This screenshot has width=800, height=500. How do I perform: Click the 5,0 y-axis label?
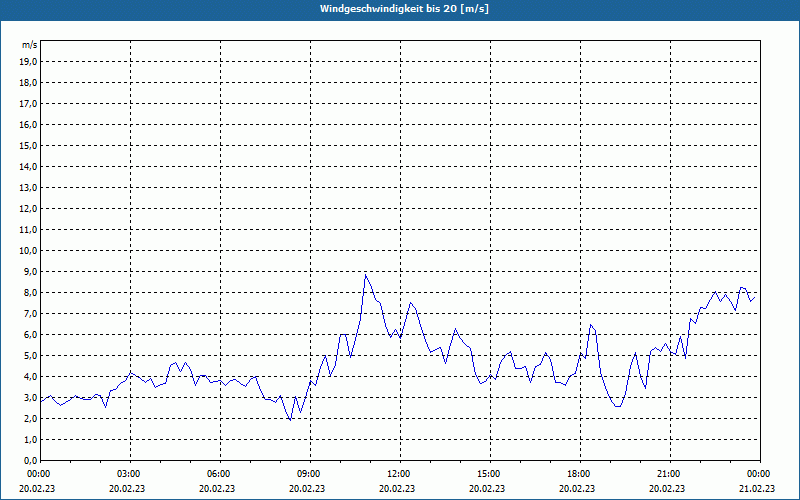(x=31, y=356)
